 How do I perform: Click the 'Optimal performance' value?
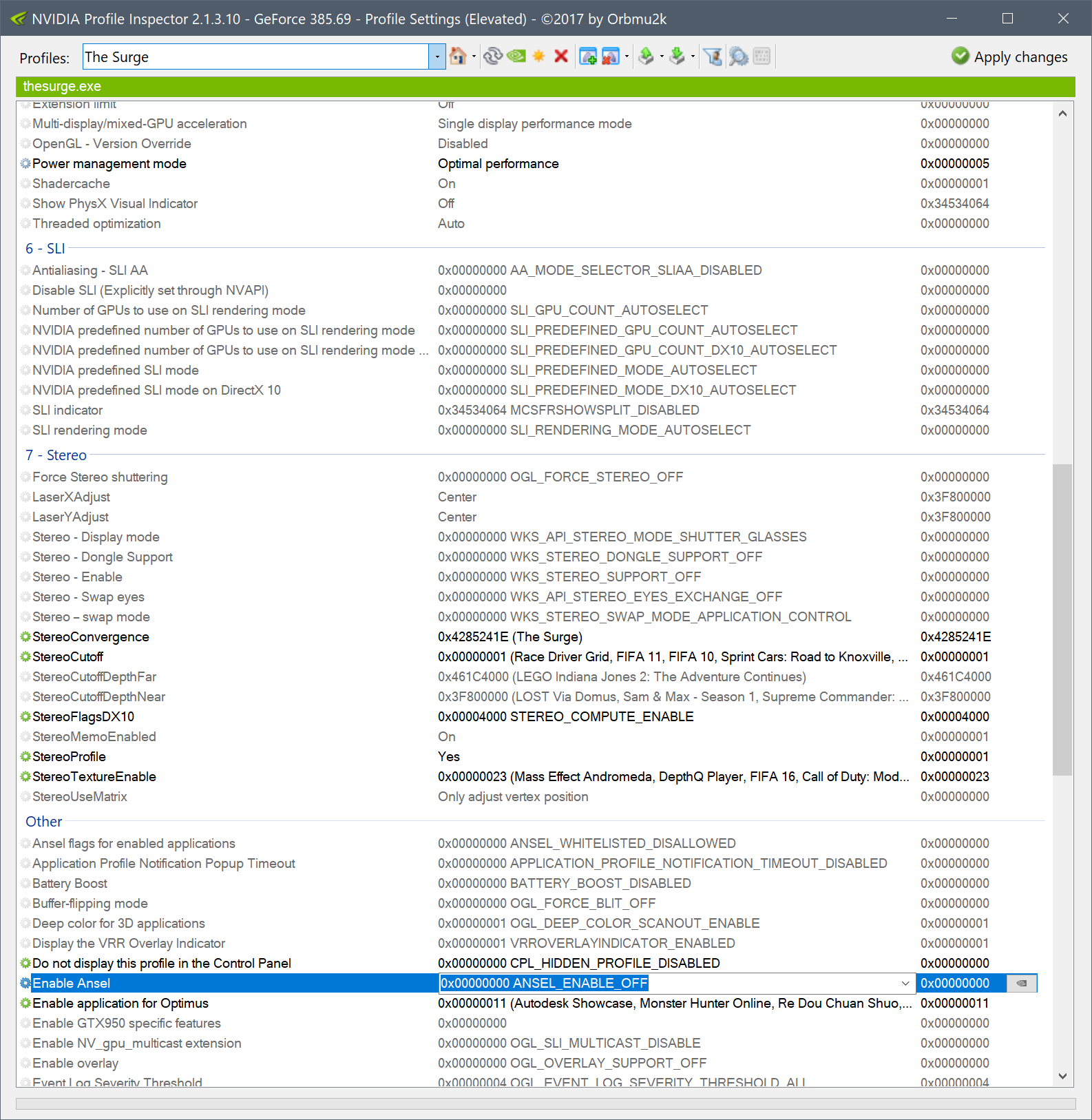498,163
